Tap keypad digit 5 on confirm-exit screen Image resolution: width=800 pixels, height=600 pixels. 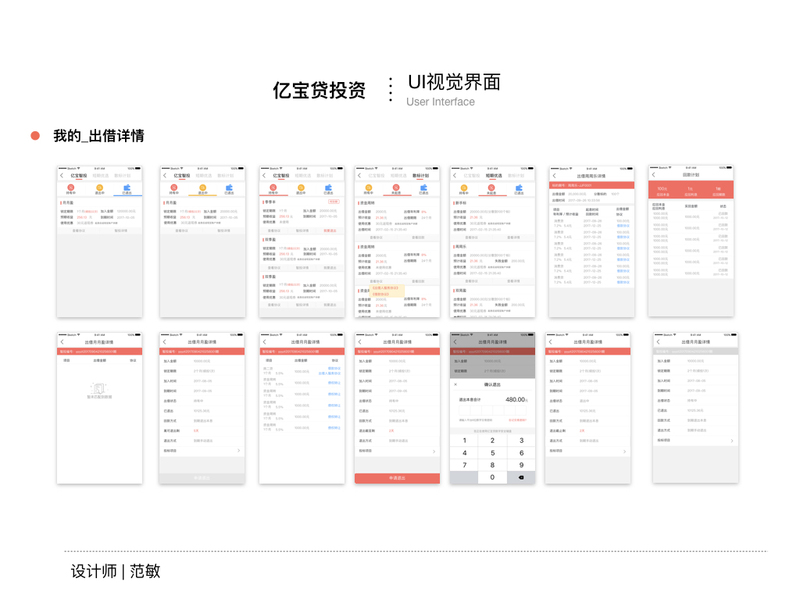point(492,453)
